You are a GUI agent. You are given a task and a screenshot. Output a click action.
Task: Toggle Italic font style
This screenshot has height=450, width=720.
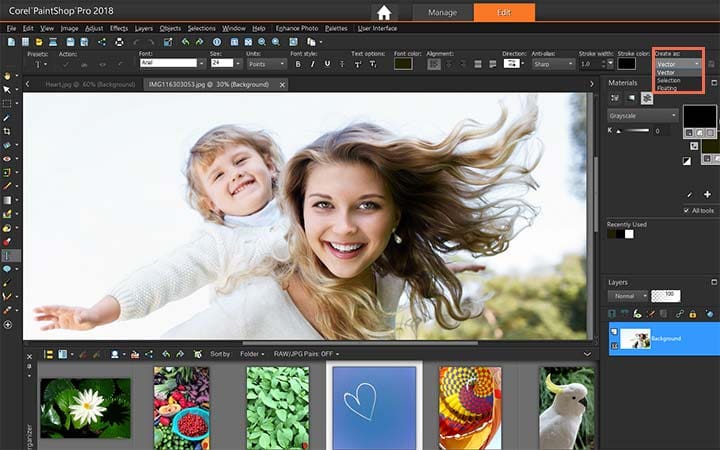coord(312,64)
